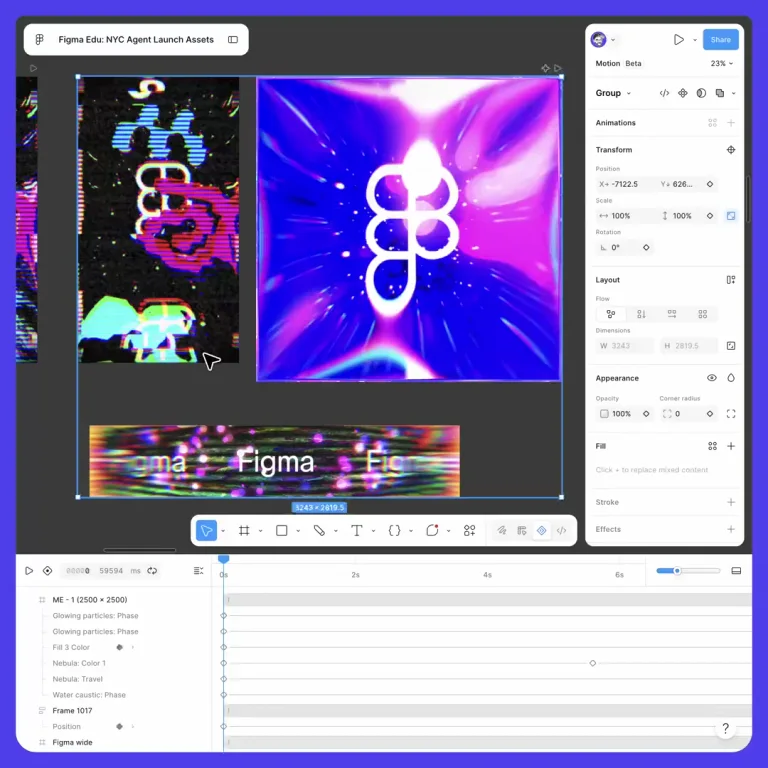Viewport: 768px width, 768px height.
Task: Adjust the timeline zoom slider
Action: [677, 571]
